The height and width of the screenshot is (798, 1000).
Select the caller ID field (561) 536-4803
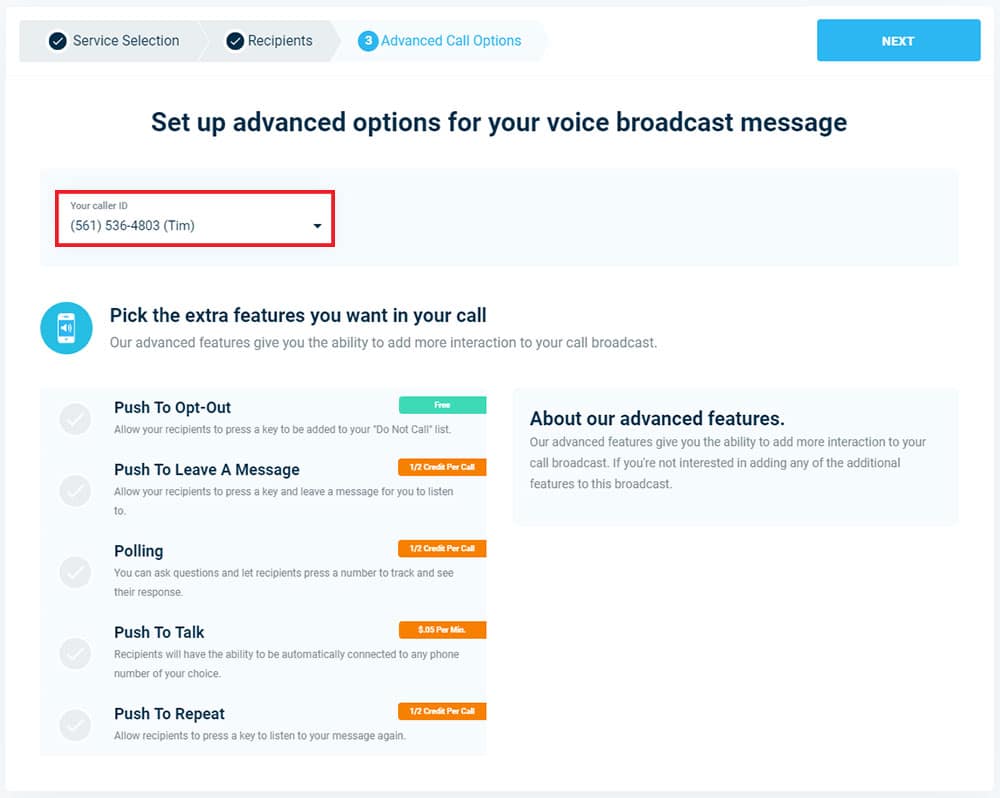(x=195, y=218)
